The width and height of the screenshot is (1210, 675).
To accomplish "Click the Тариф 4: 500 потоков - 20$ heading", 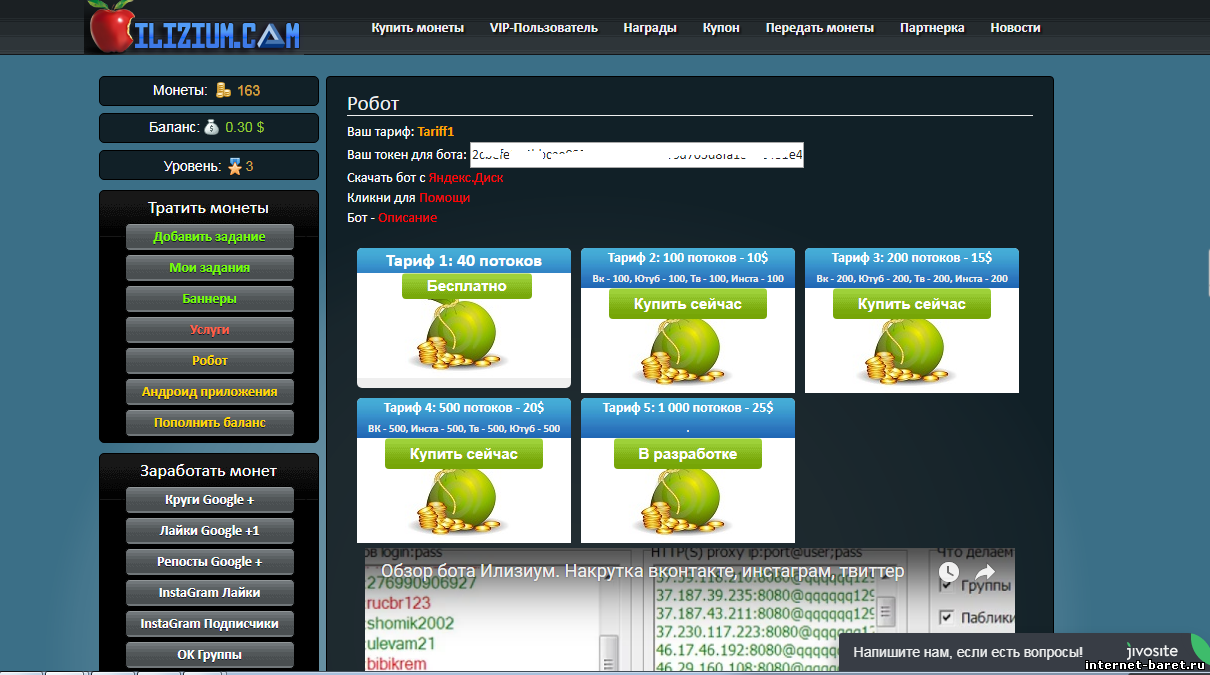I will pyautogui.click(x=464, y=408).
